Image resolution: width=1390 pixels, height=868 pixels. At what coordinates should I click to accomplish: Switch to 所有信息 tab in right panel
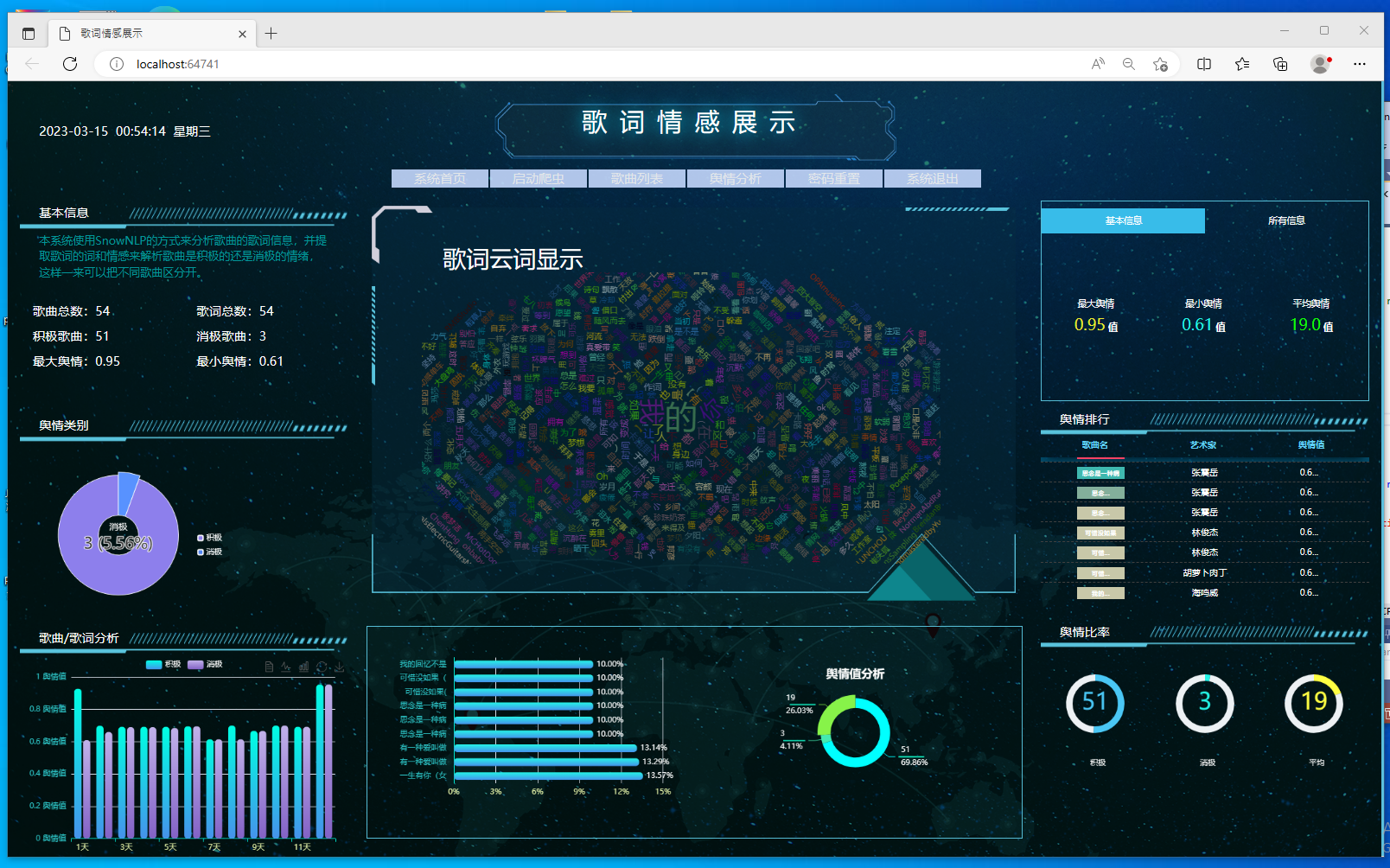pyautogui.click(x=1286, y=220)
